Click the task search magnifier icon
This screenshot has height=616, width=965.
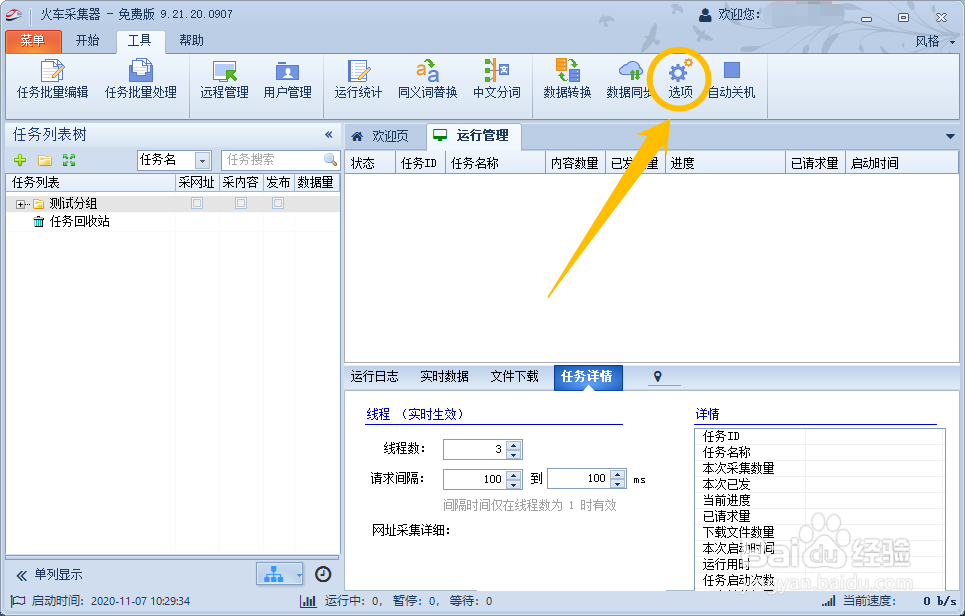pos(330,160)
